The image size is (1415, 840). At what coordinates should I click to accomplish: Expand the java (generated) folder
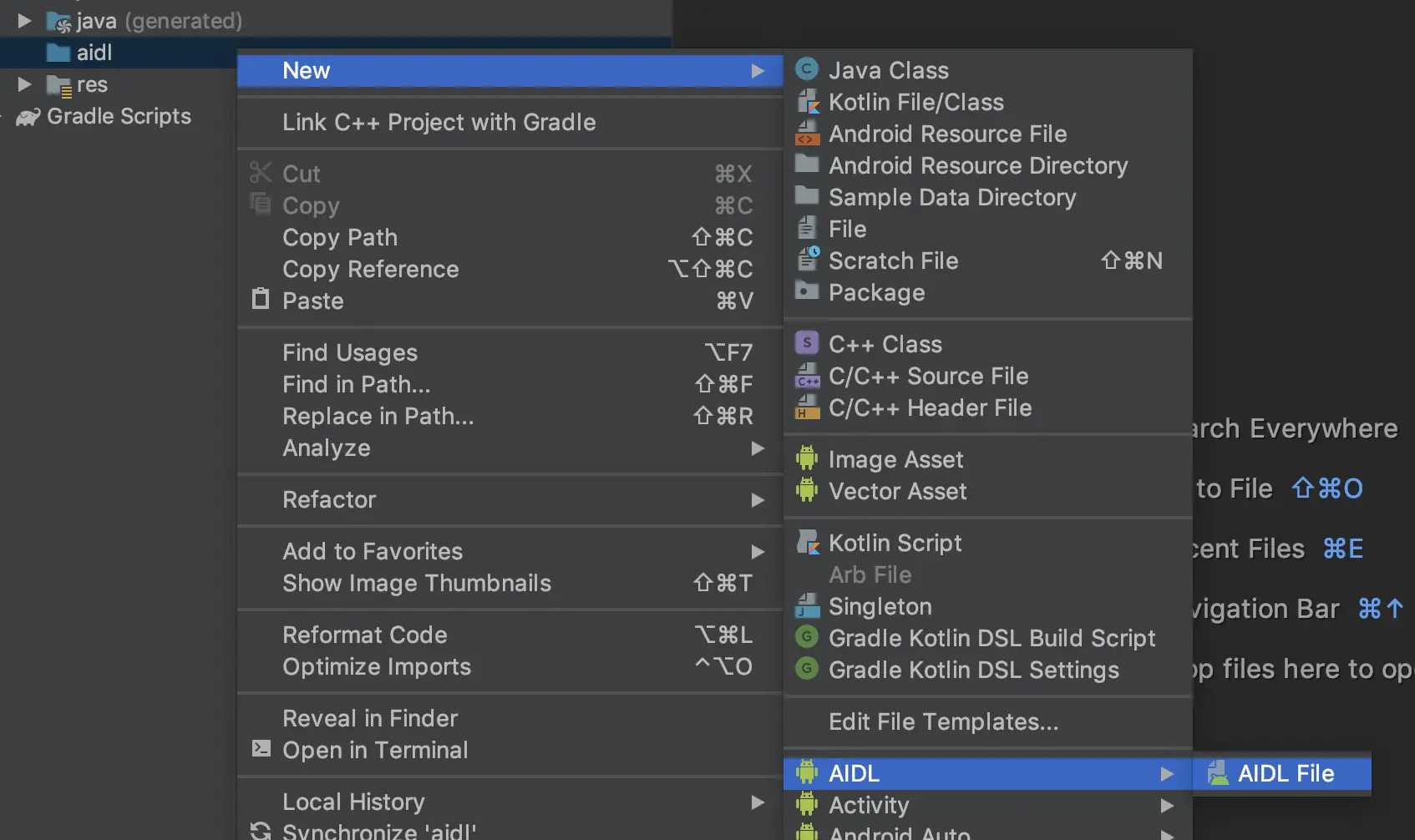point(25,21)
